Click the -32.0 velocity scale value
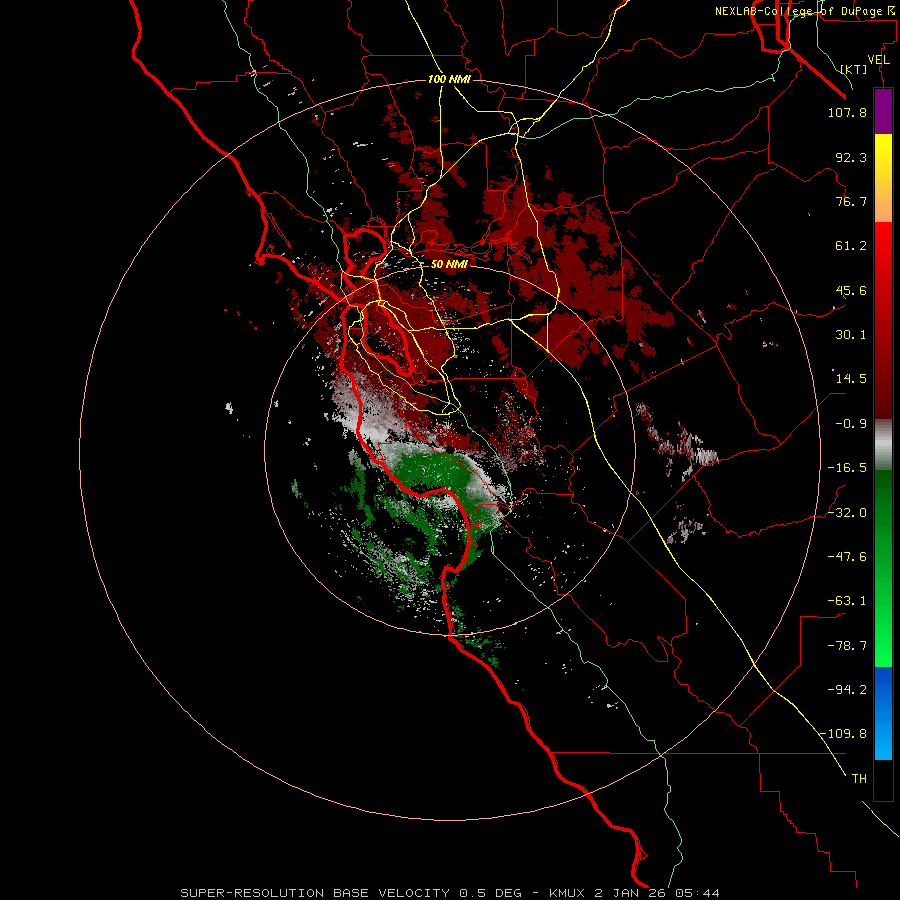900x900 pixels. point(847,513)
